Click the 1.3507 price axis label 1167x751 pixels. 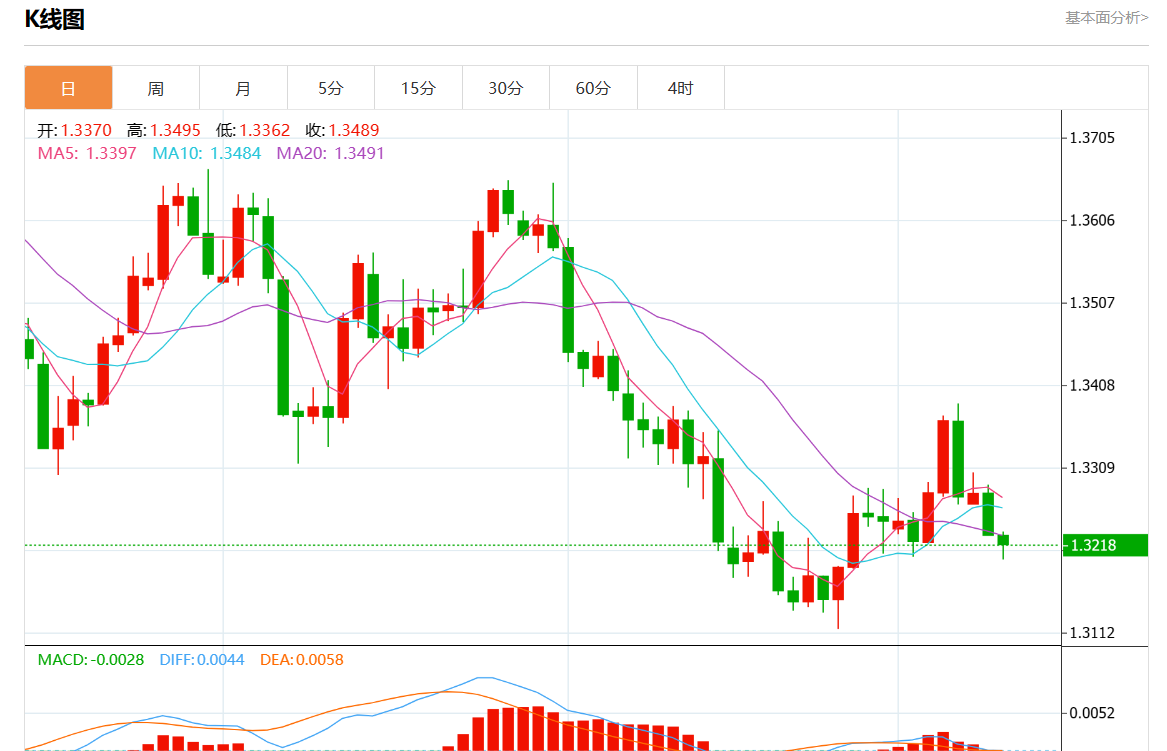point(1092,303)
